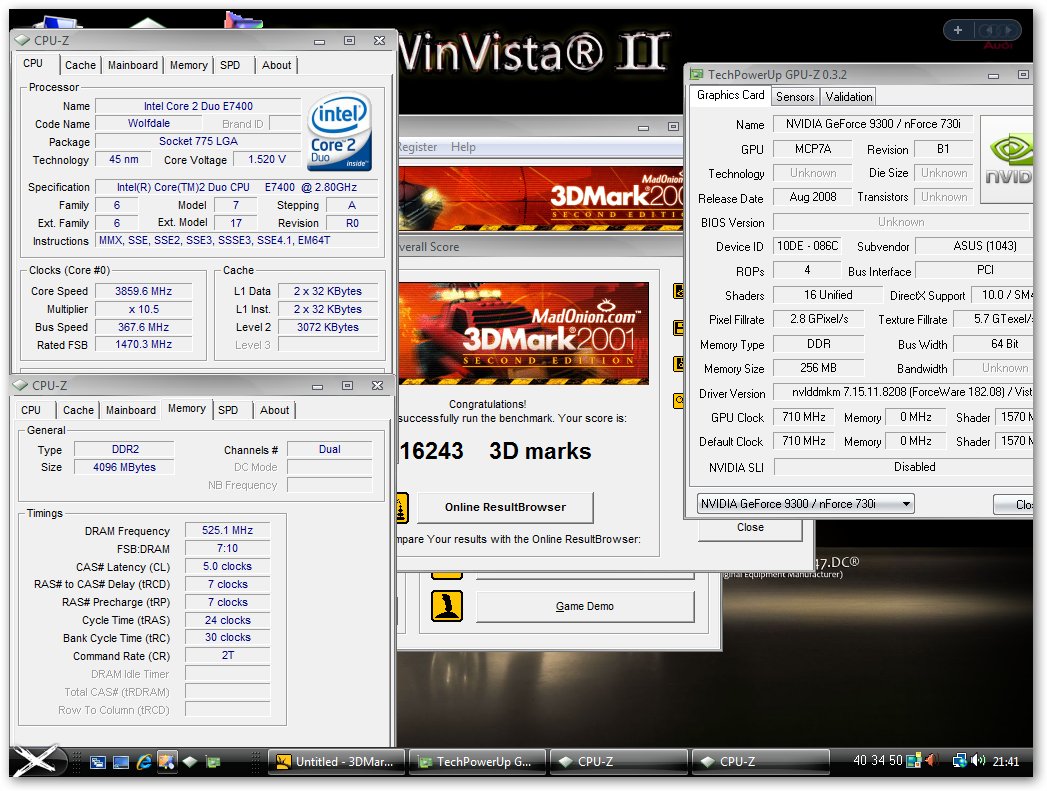Click GPU-Z Release Date 'Aug 2008'

[x=813, y=198]
